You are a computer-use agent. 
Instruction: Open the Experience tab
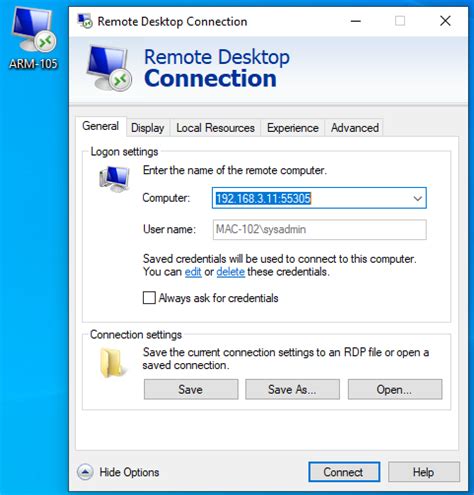point(293,128)
